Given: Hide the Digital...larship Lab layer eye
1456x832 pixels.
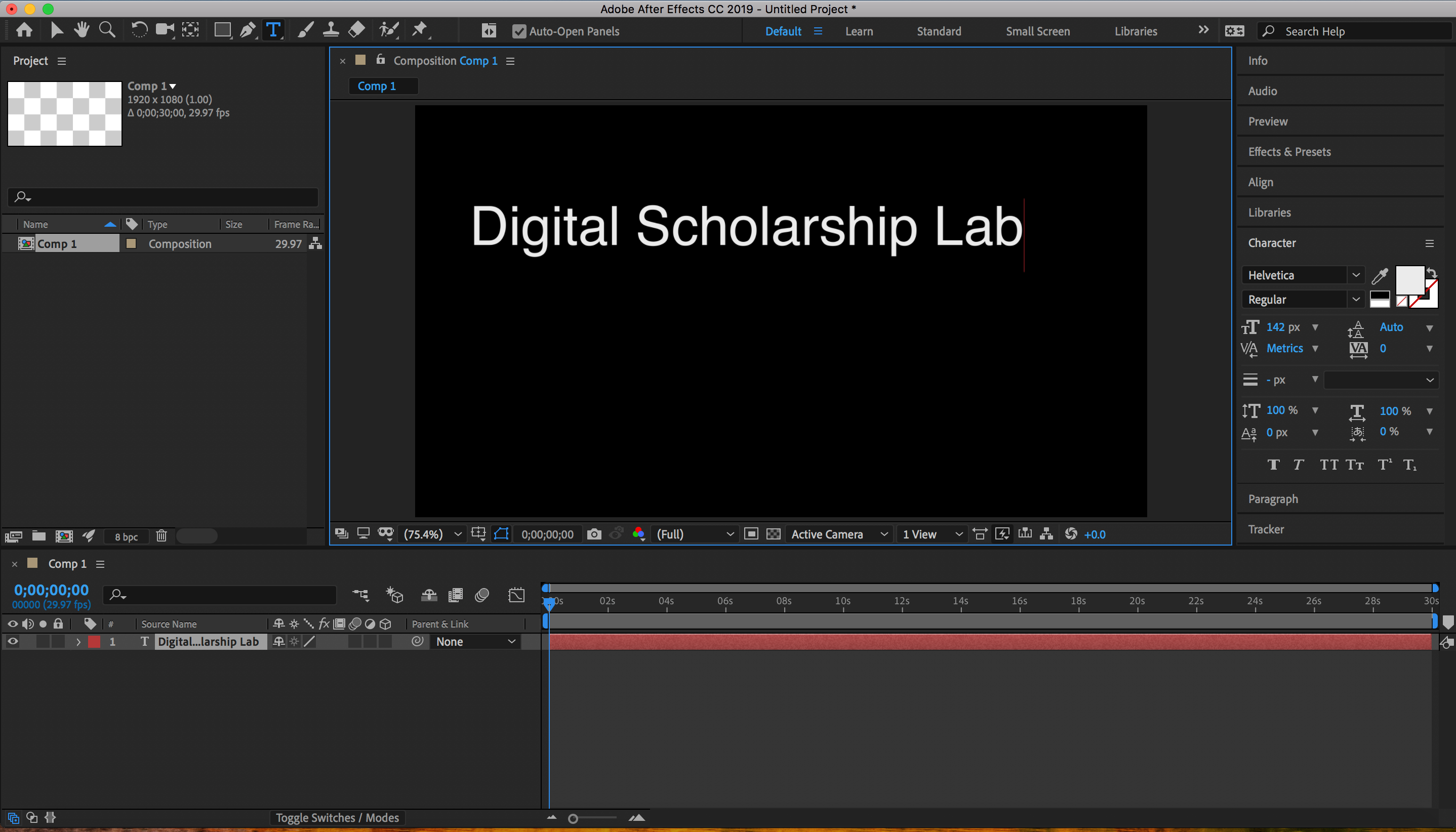Looking at the screenshot, I should coord(13,642).
